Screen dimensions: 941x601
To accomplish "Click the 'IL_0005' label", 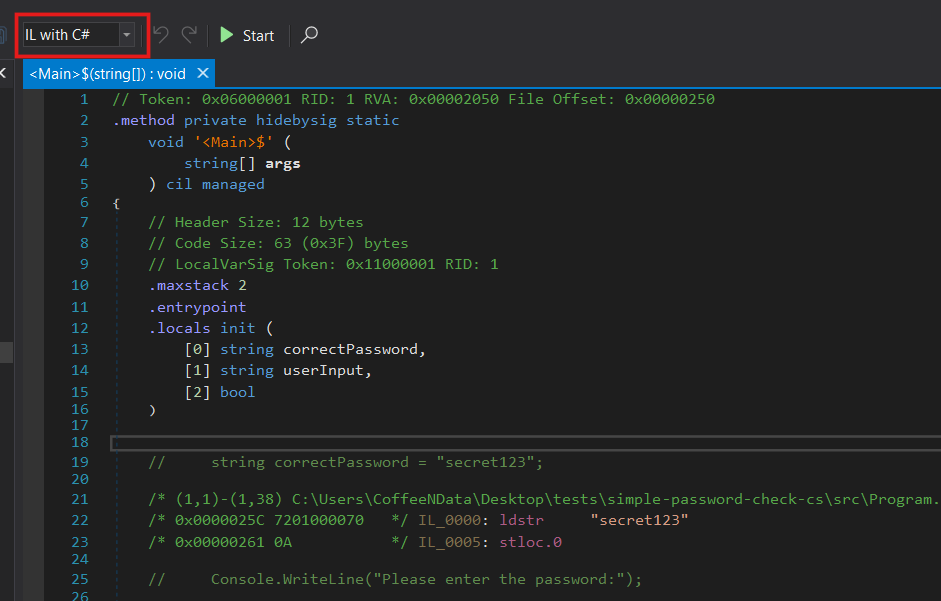I will 449,542.
